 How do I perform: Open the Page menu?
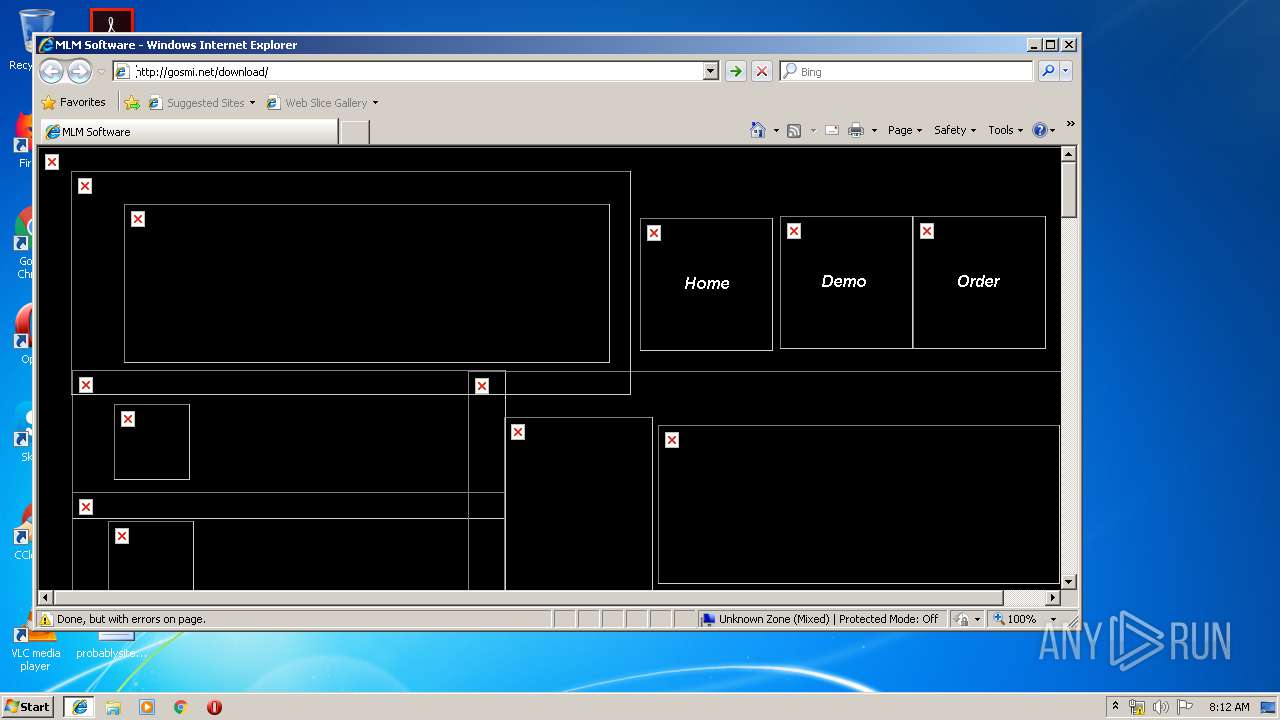coord(905,130)
